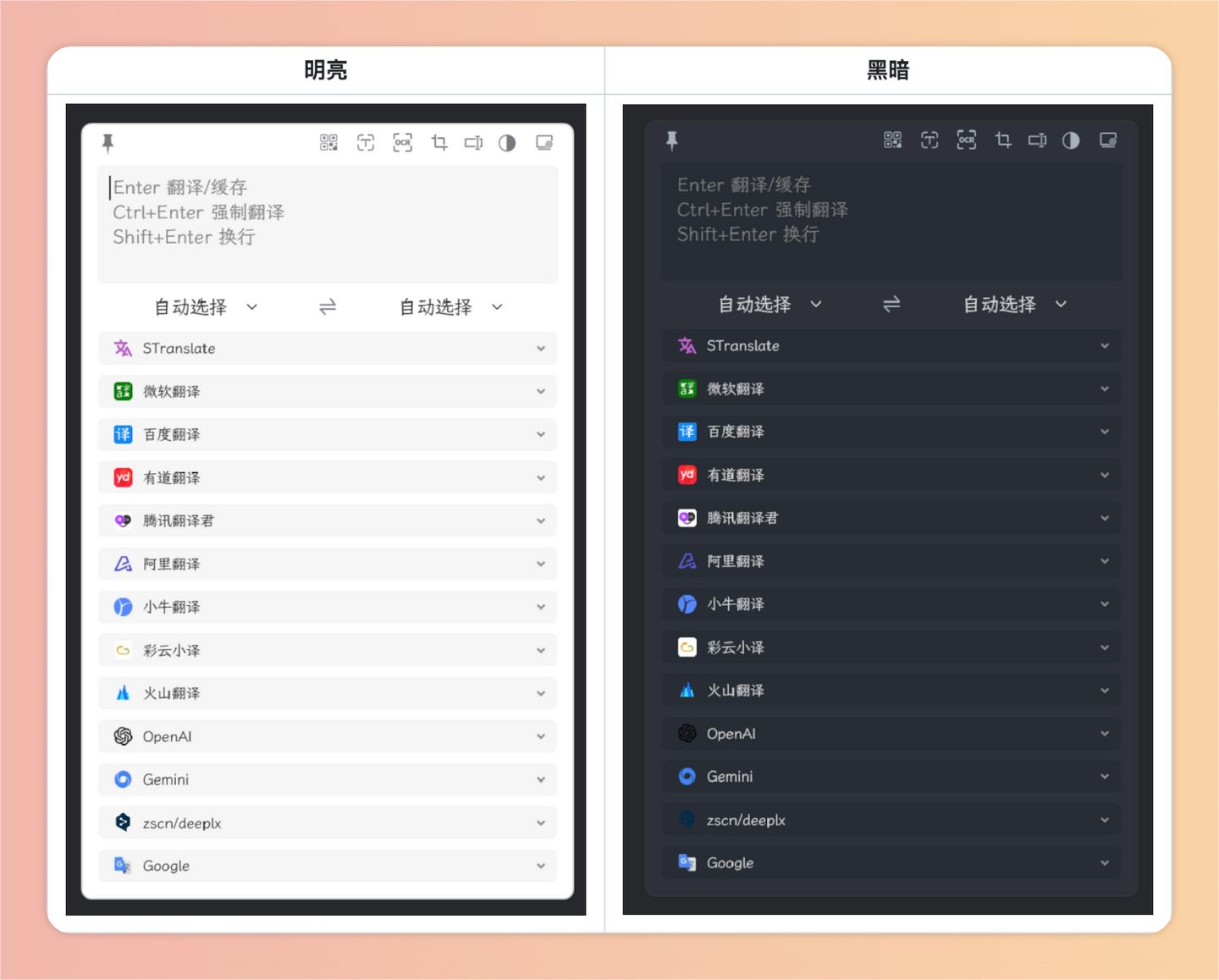The image size is (1219, 980).
Task: Switch theme using dark window contrast toggle
Action: [x=1070, y=140]
